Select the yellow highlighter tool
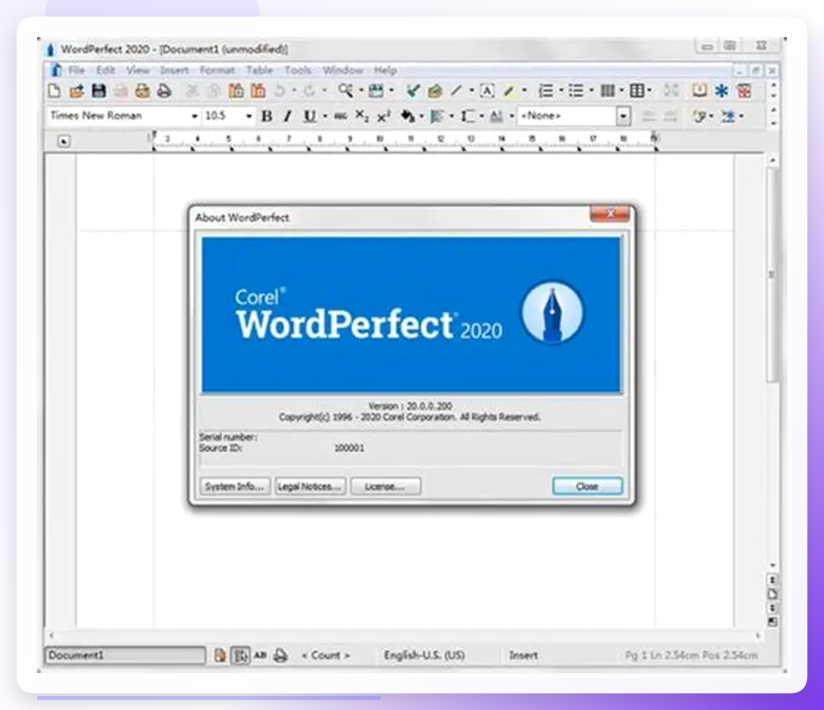 509,91
